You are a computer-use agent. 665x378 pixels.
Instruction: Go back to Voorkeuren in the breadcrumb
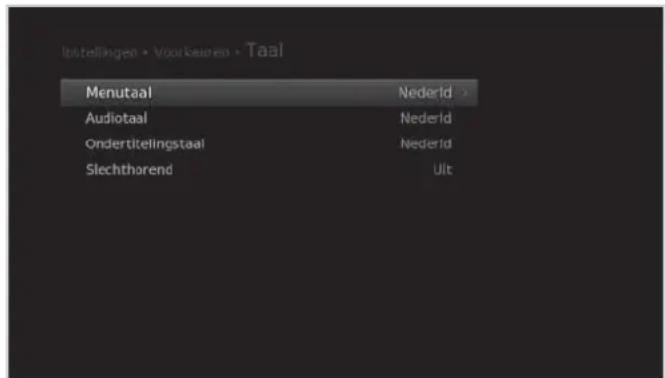point(191,52)
